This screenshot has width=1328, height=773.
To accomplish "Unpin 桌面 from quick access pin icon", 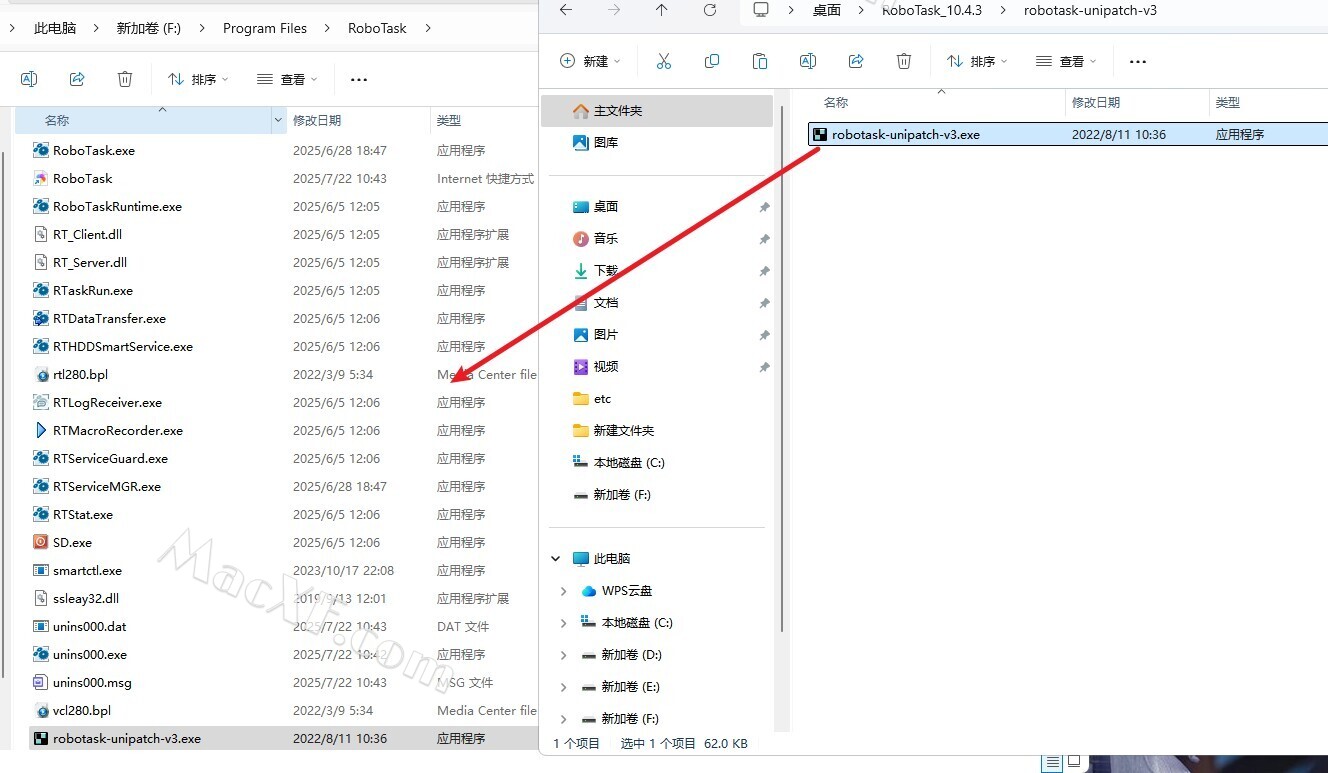I will coord(764,207).
